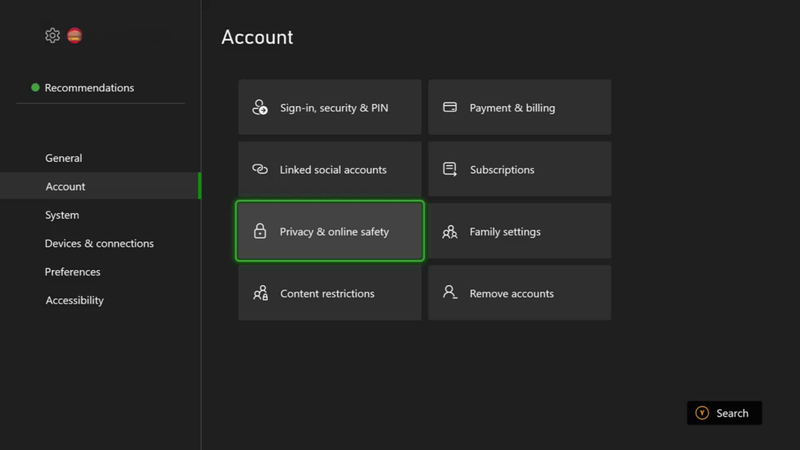Click the Y button icon beside Search
Screen dimensions: 800x450
tap(702, 413)
